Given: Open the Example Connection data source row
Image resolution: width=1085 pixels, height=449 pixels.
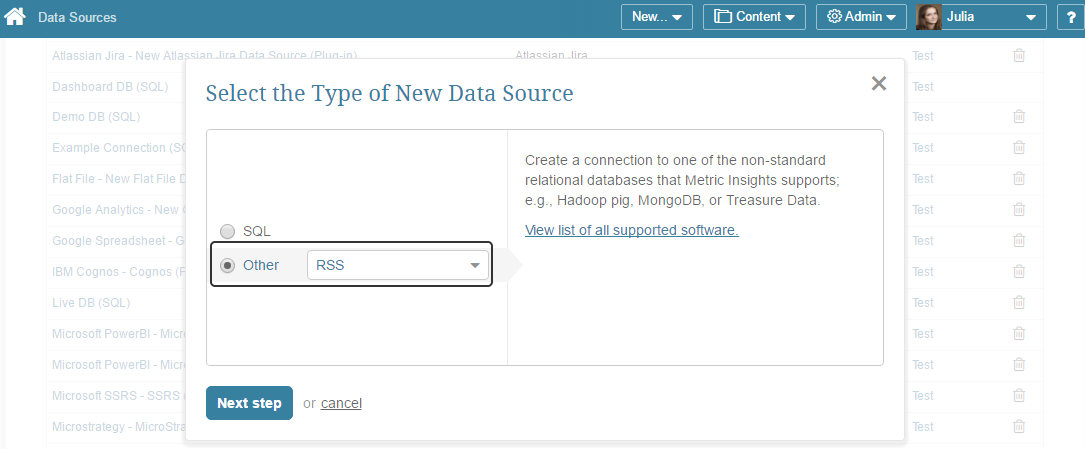Looking at the screenshot, I should (x=118, y=147).
